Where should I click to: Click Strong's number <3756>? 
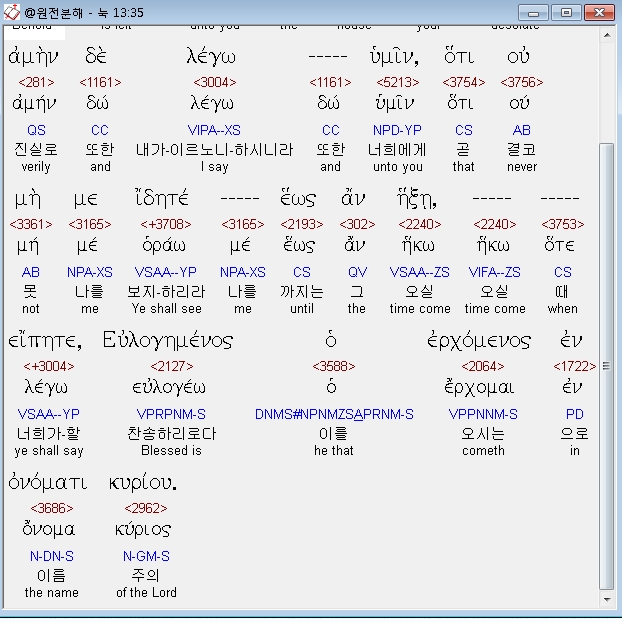[522, 82]
